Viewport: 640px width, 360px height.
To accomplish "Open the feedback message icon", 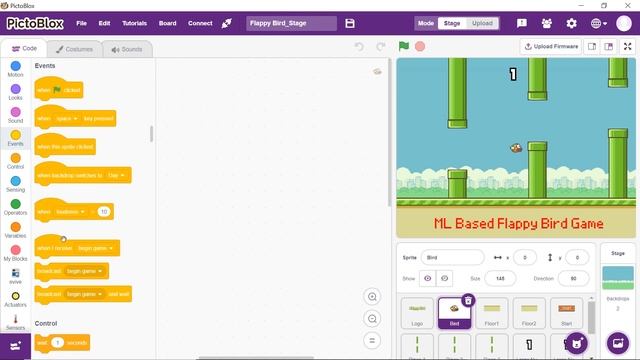I will click(x=522, y=23).
